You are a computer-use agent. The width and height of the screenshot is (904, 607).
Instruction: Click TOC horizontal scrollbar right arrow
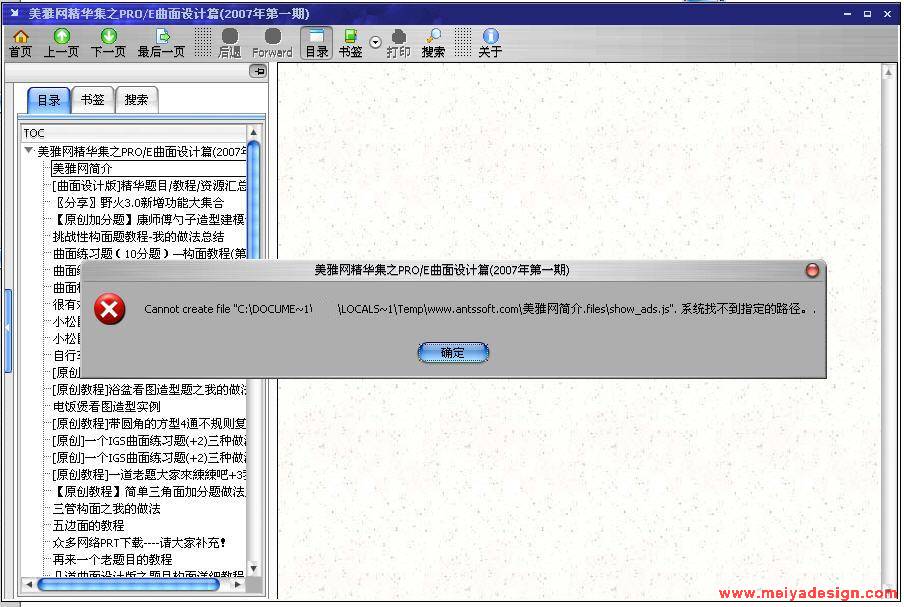click(238, 585)
